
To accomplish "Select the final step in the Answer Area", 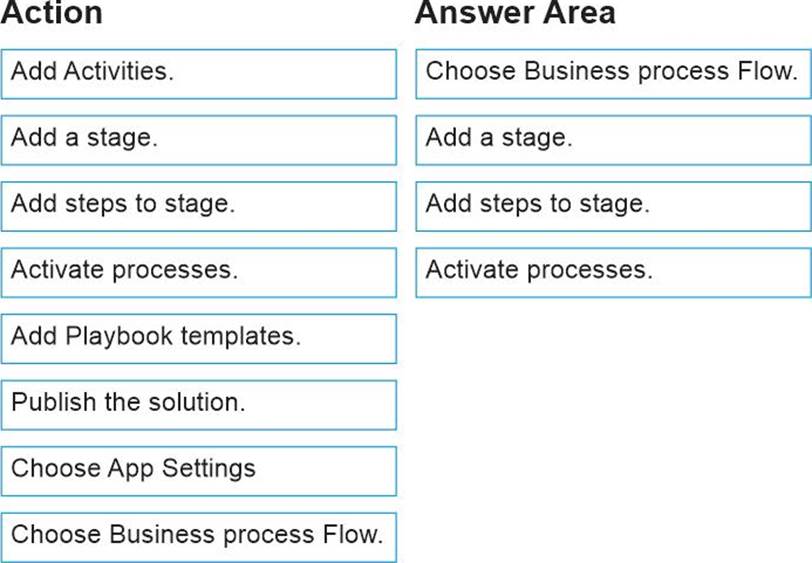I will 612,272.
